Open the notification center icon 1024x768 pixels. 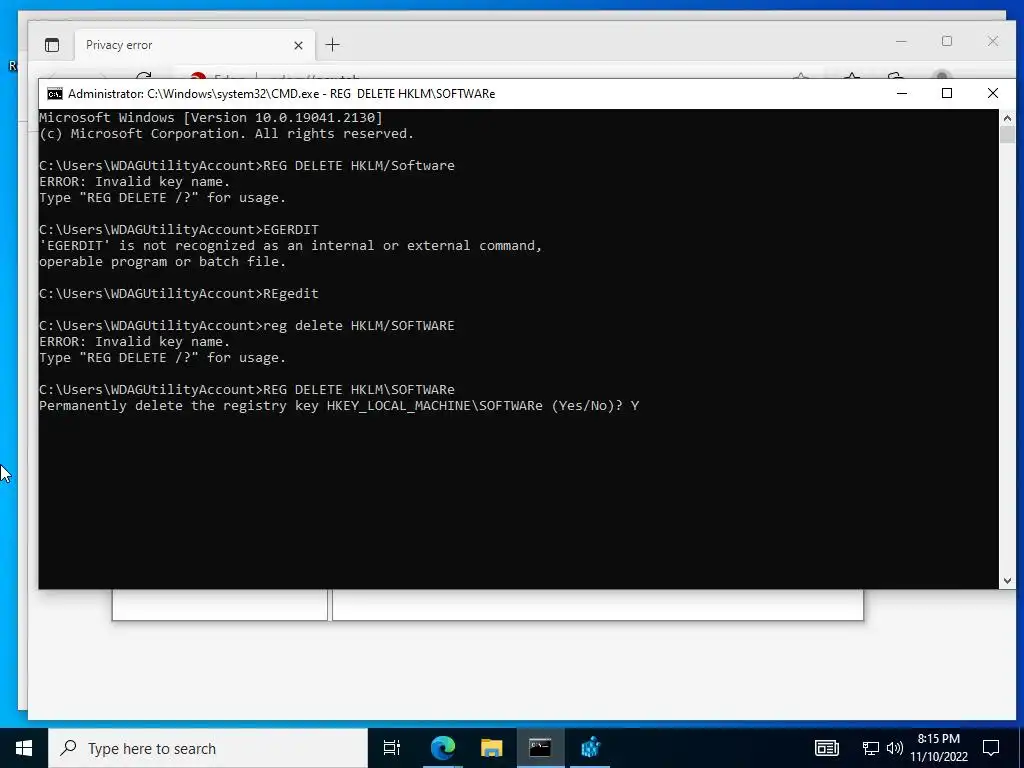[991, 748]
